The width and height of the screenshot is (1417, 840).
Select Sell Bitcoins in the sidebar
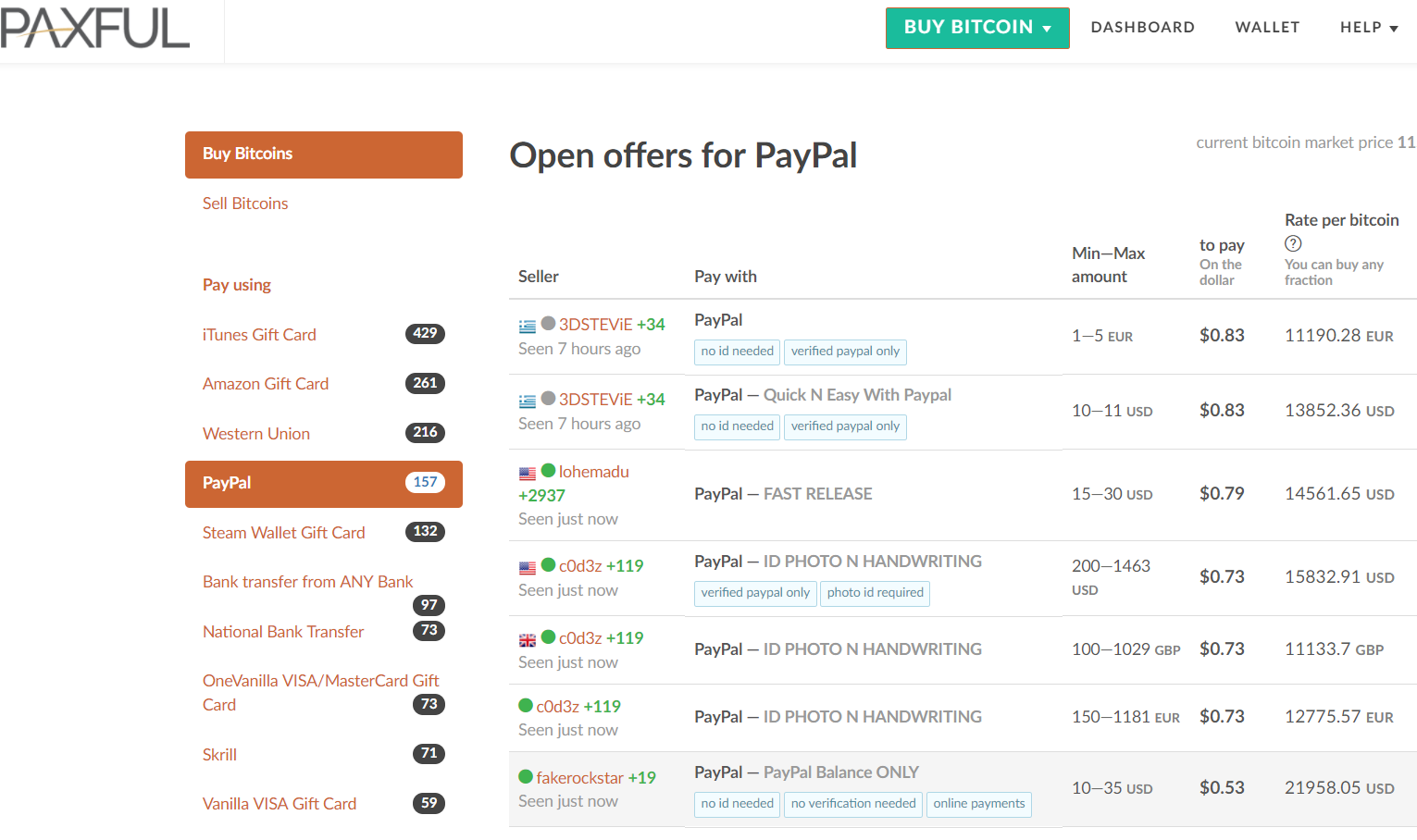click(245, 204)
